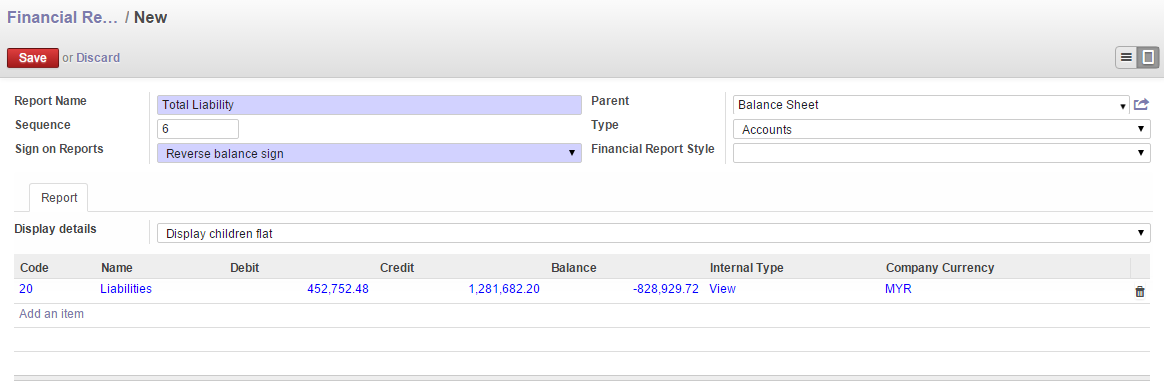Open the Type Accounts dropdown
Screen dimensions: 1164x389
[941, 129]
